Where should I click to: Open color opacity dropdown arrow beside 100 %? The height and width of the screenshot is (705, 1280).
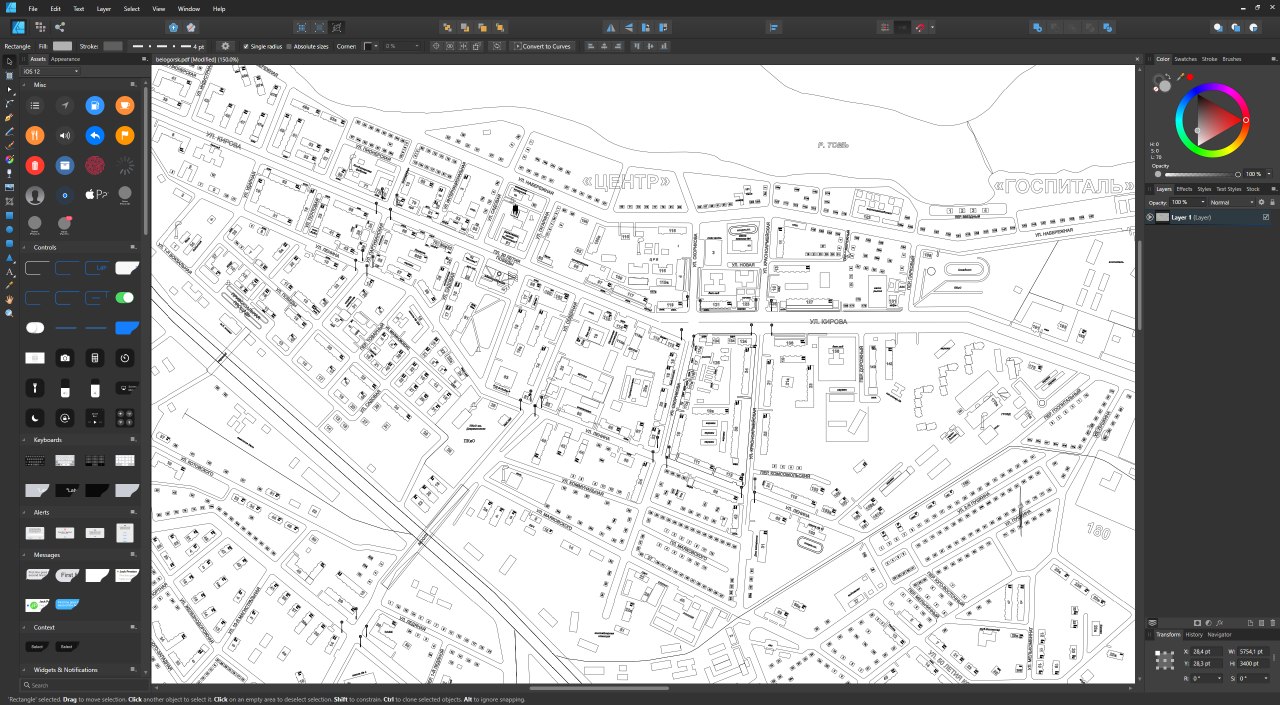click(1268, 174)
